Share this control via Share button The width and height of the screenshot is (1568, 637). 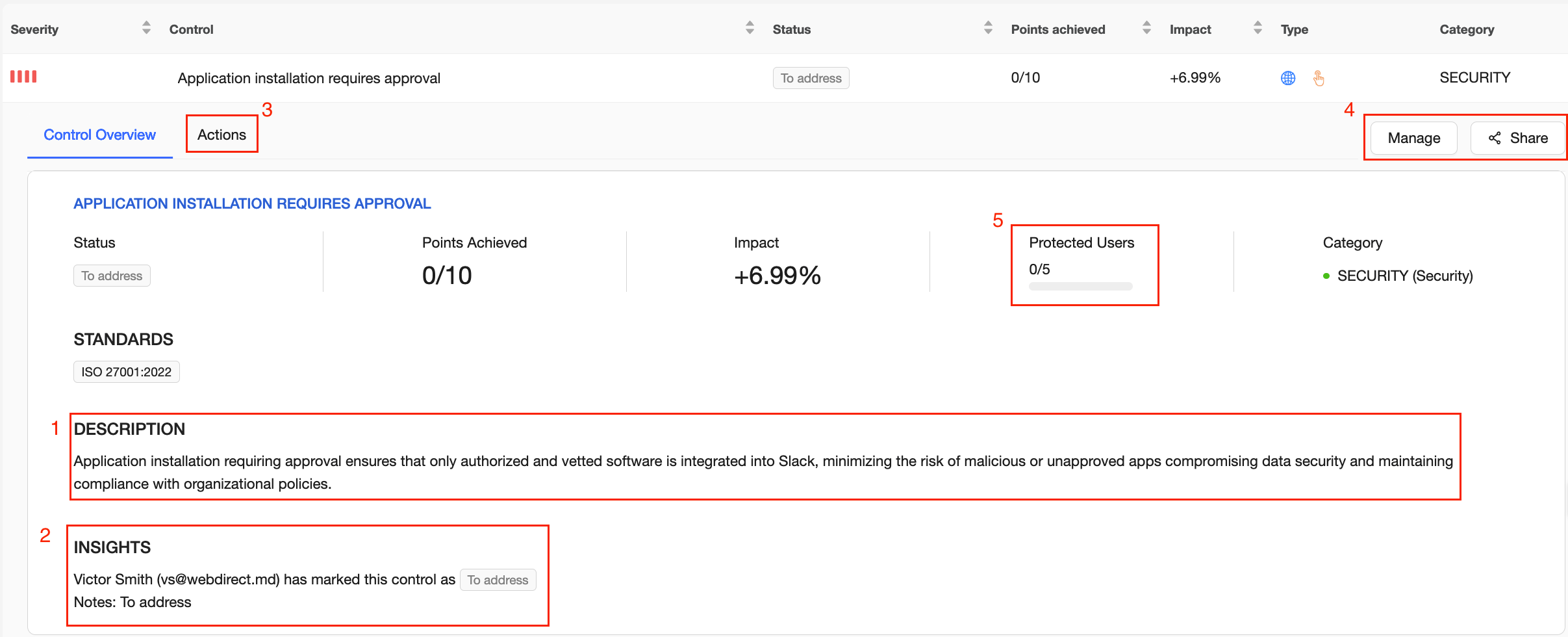tap(1518, 138)
